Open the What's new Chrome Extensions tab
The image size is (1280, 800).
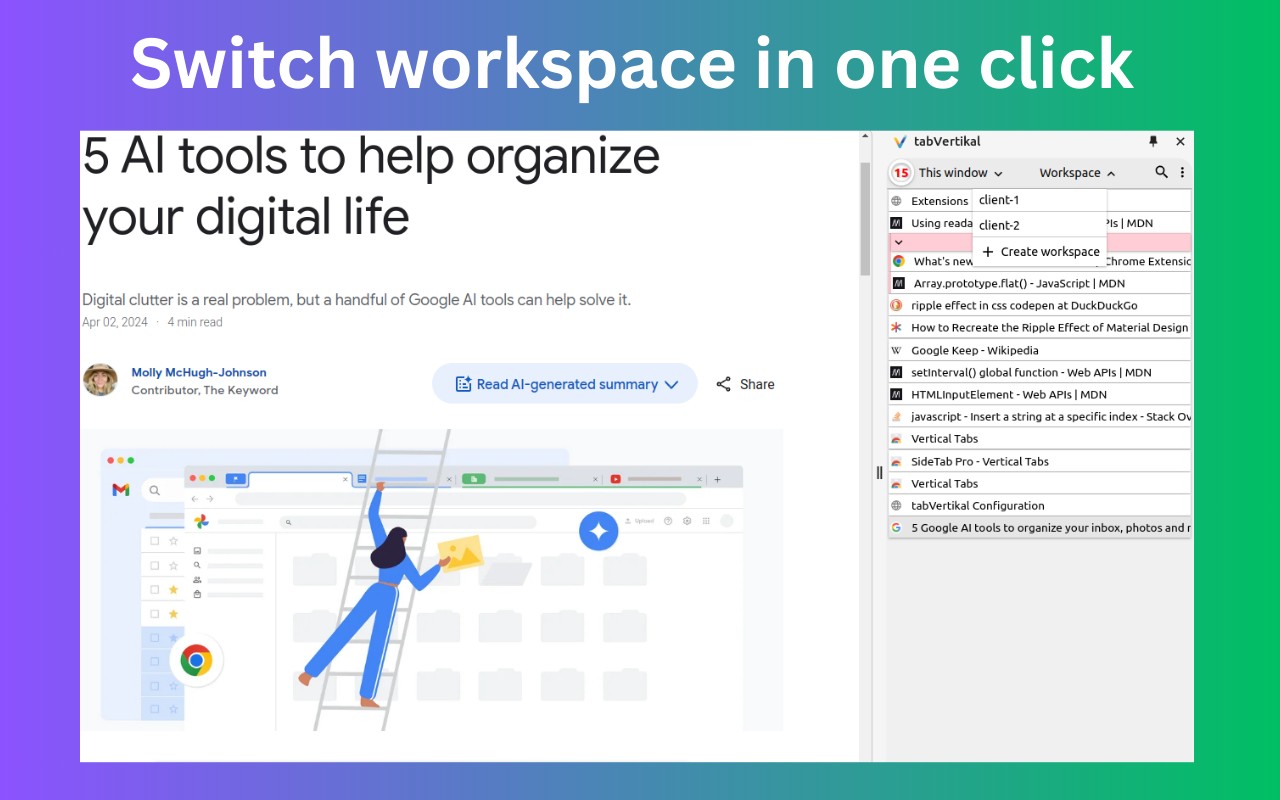point(1040,261)
